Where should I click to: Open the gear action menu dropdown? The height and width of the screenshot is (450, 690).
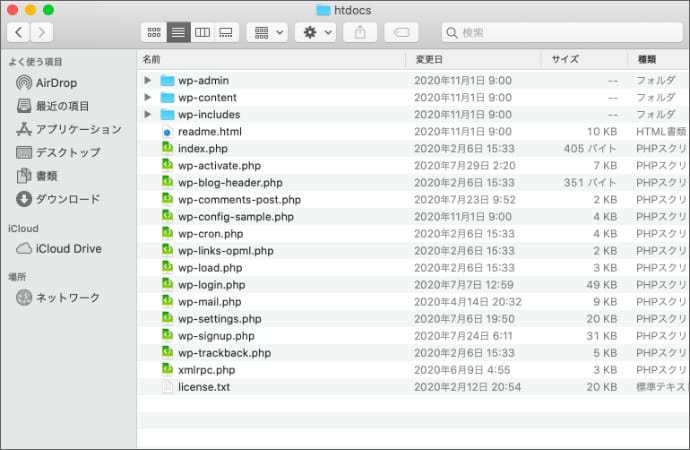(315, 33)
